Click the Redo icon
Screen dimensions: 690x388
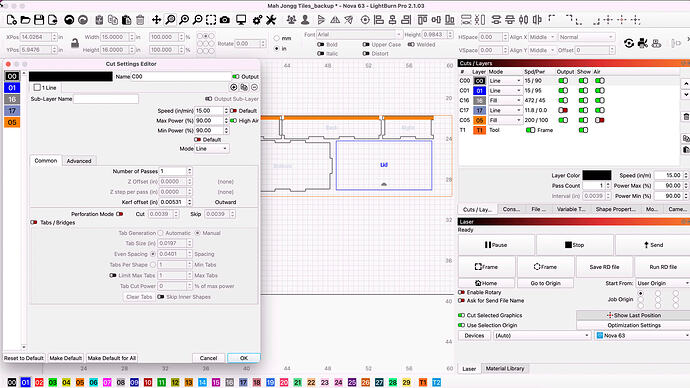[x=83, y=20]
